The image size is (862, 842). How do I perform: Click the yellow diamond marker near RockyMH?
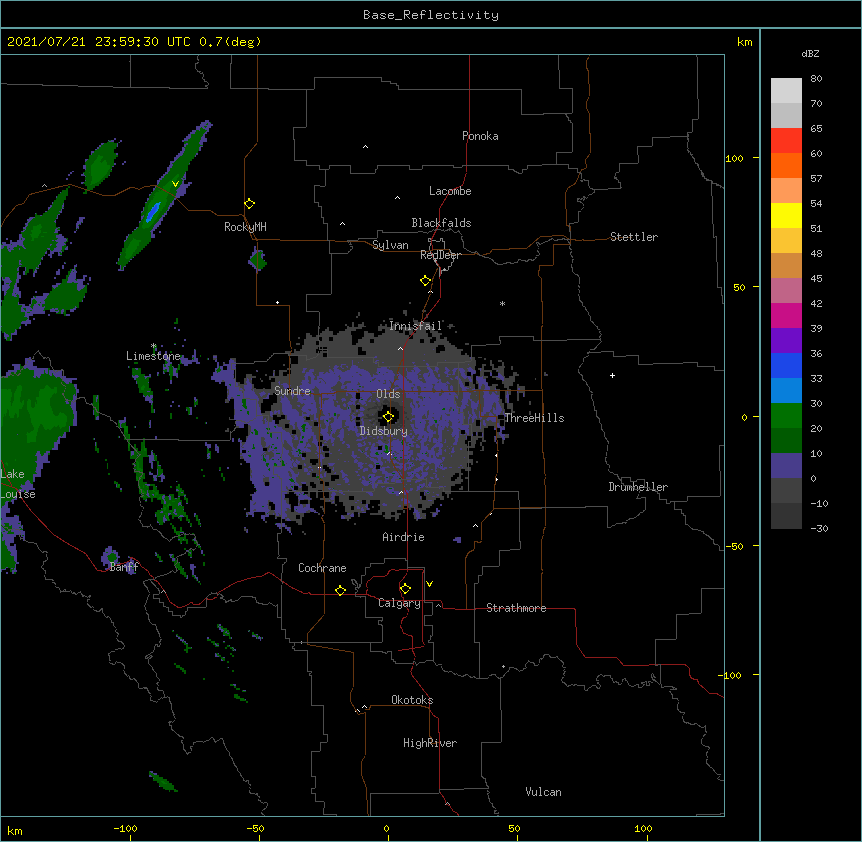[x=249, y=203]
